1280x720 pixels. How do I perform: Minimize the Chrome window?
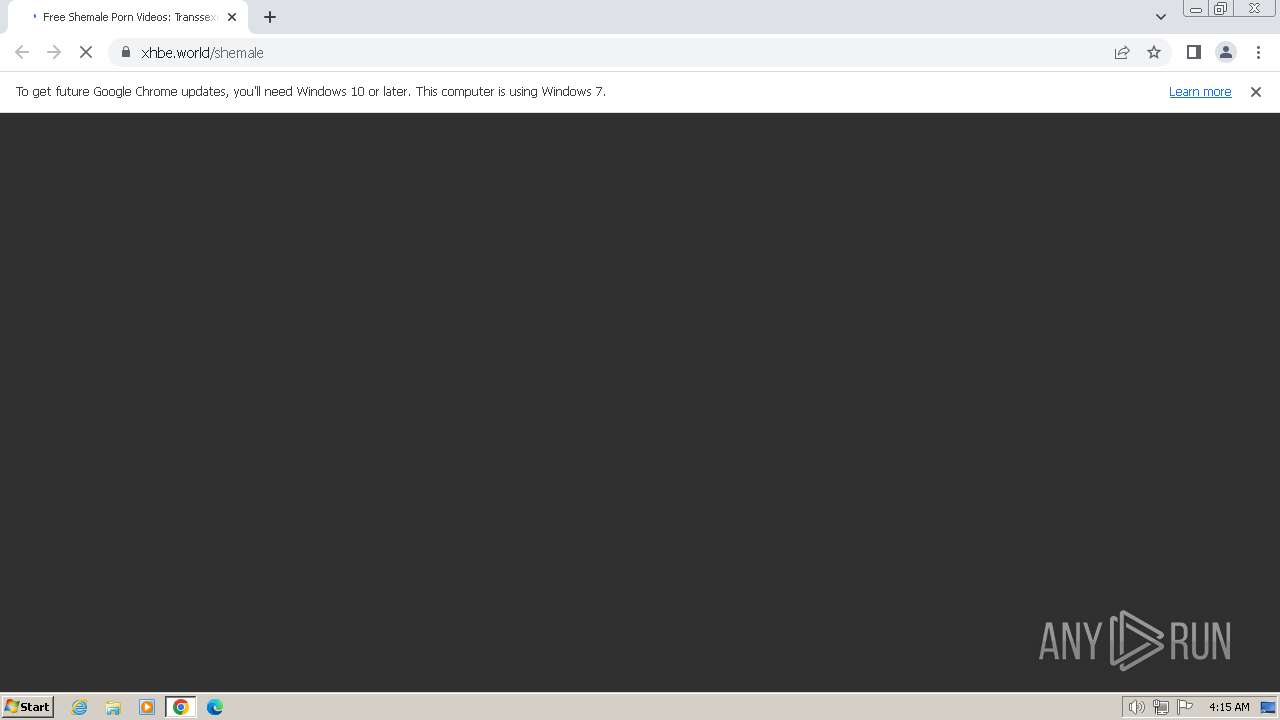[1195, 9]
